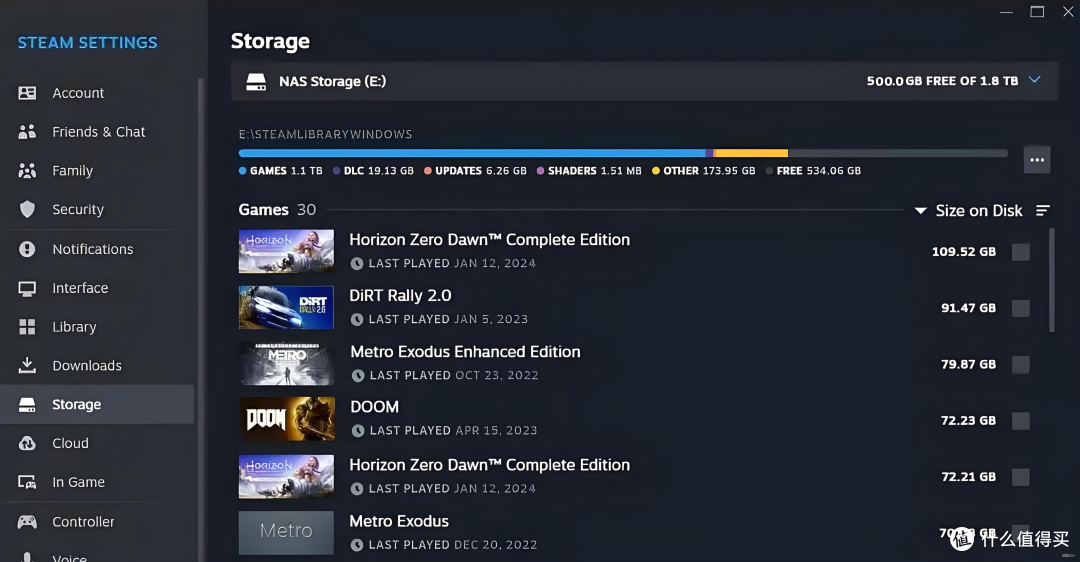
Task: Open the three-dots storage options button
Action: [1037, 160]
